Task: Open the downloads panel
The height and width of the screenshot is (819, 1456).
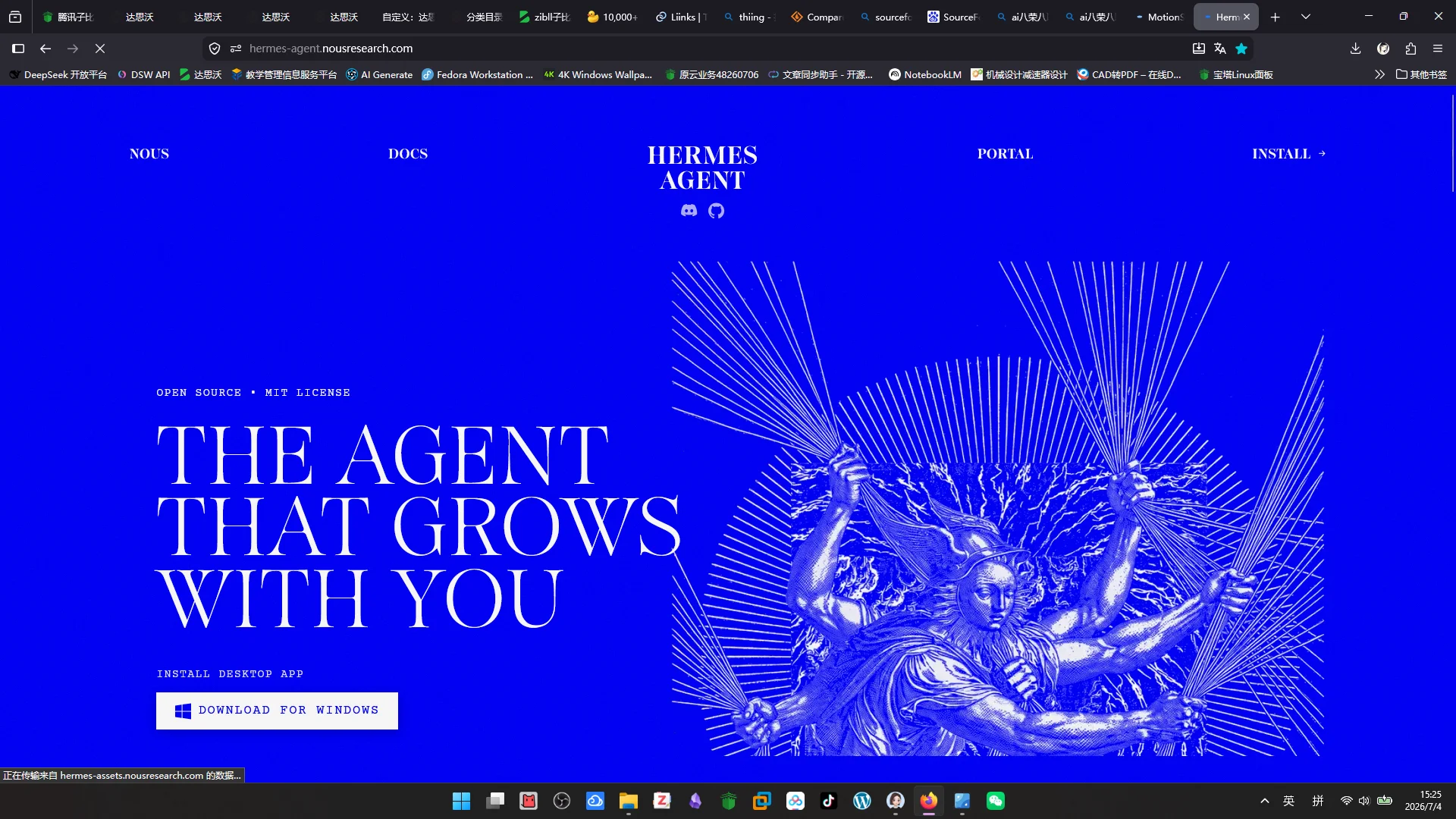Action: [x=1356, y=49]
